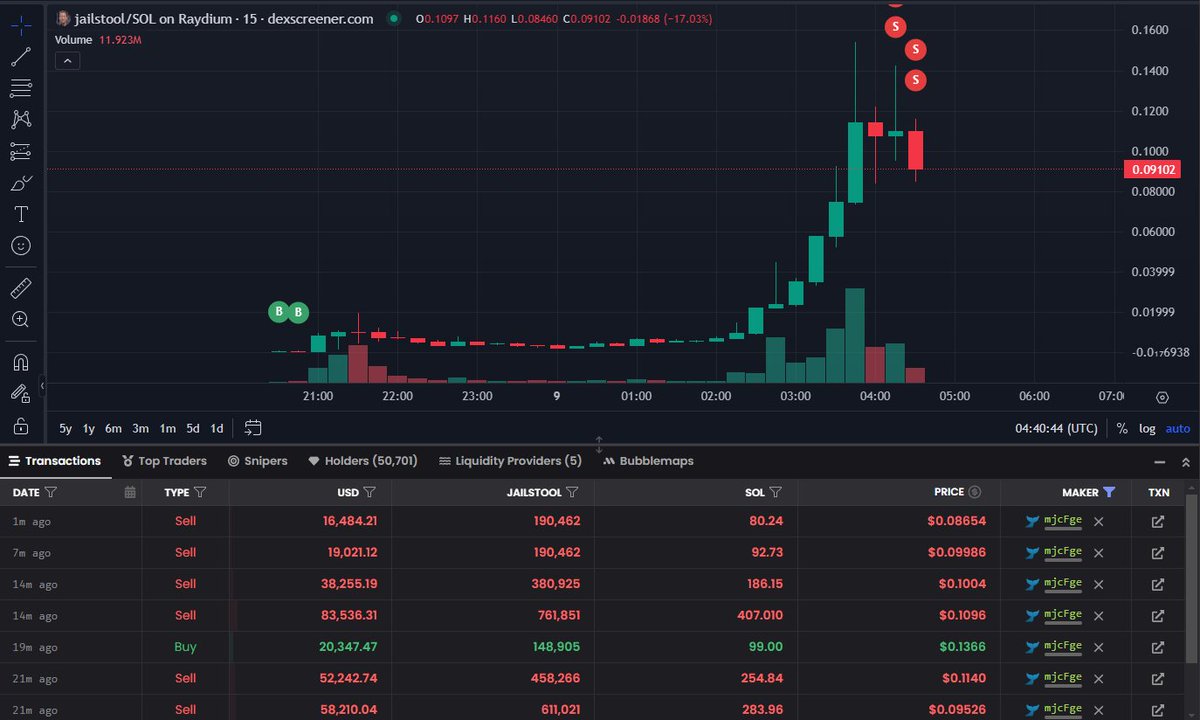Viewport: 1200px width, 720px height.
Task: Select the crosshair cursor tool
Action: 21,24
